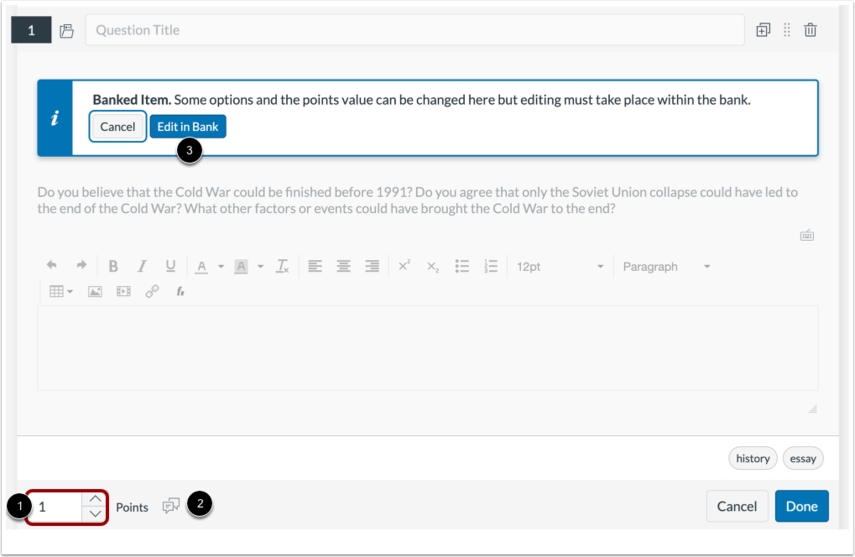Click the duplicate question icon
855x557 pixels.
(x=763, y=30)
